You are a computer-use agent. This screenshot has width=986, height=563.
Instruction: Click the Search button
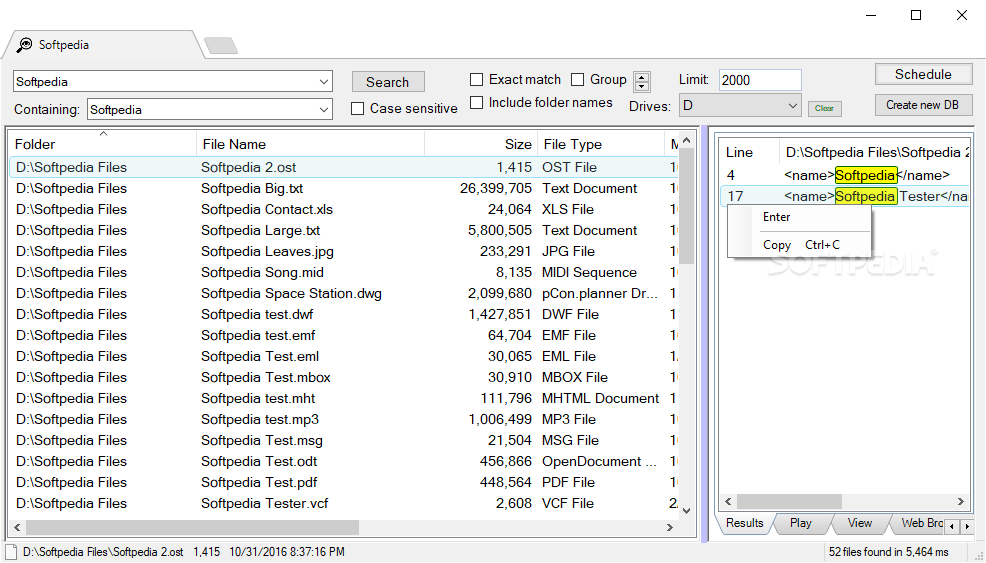click(387, 82)
